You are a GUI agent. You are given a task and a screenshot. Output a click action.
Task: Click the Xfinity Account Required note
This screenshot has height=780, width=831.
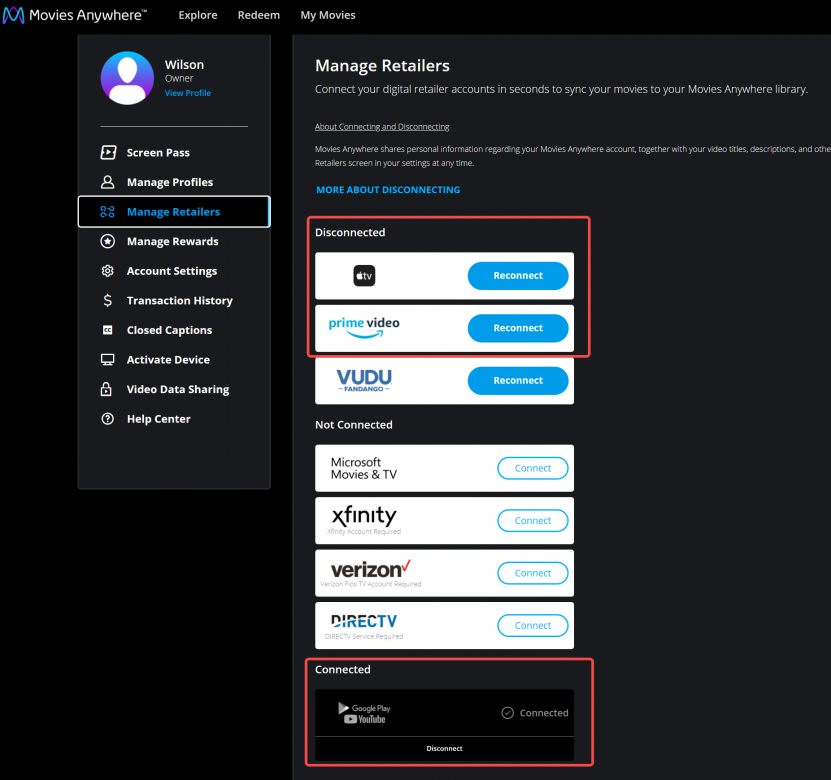tap(364, 531)
